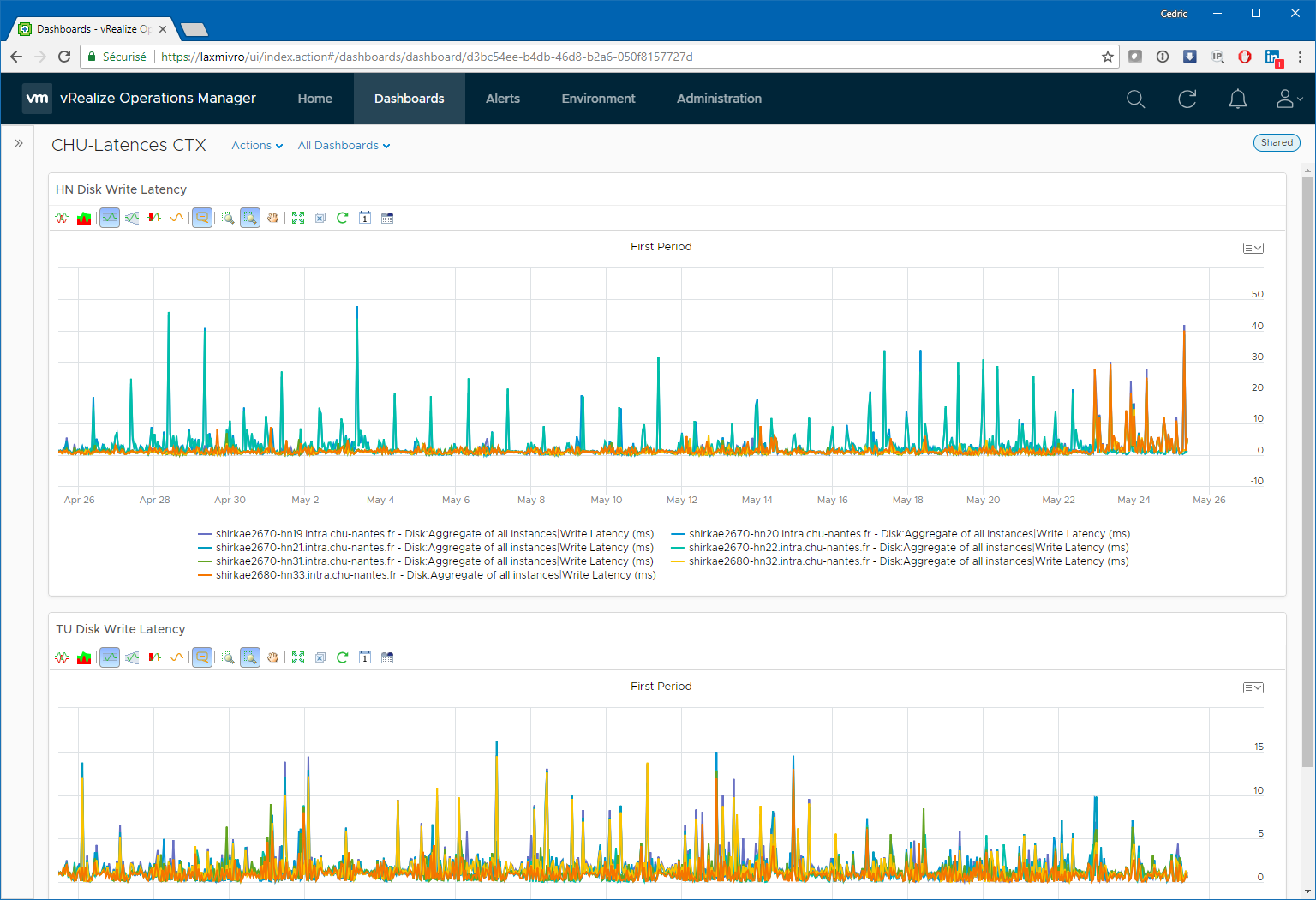The height and width of the screenshot is (900, 1316).
Task: Toggle data point tooltips in HN chart toolbar
Action: pos(202,218)
